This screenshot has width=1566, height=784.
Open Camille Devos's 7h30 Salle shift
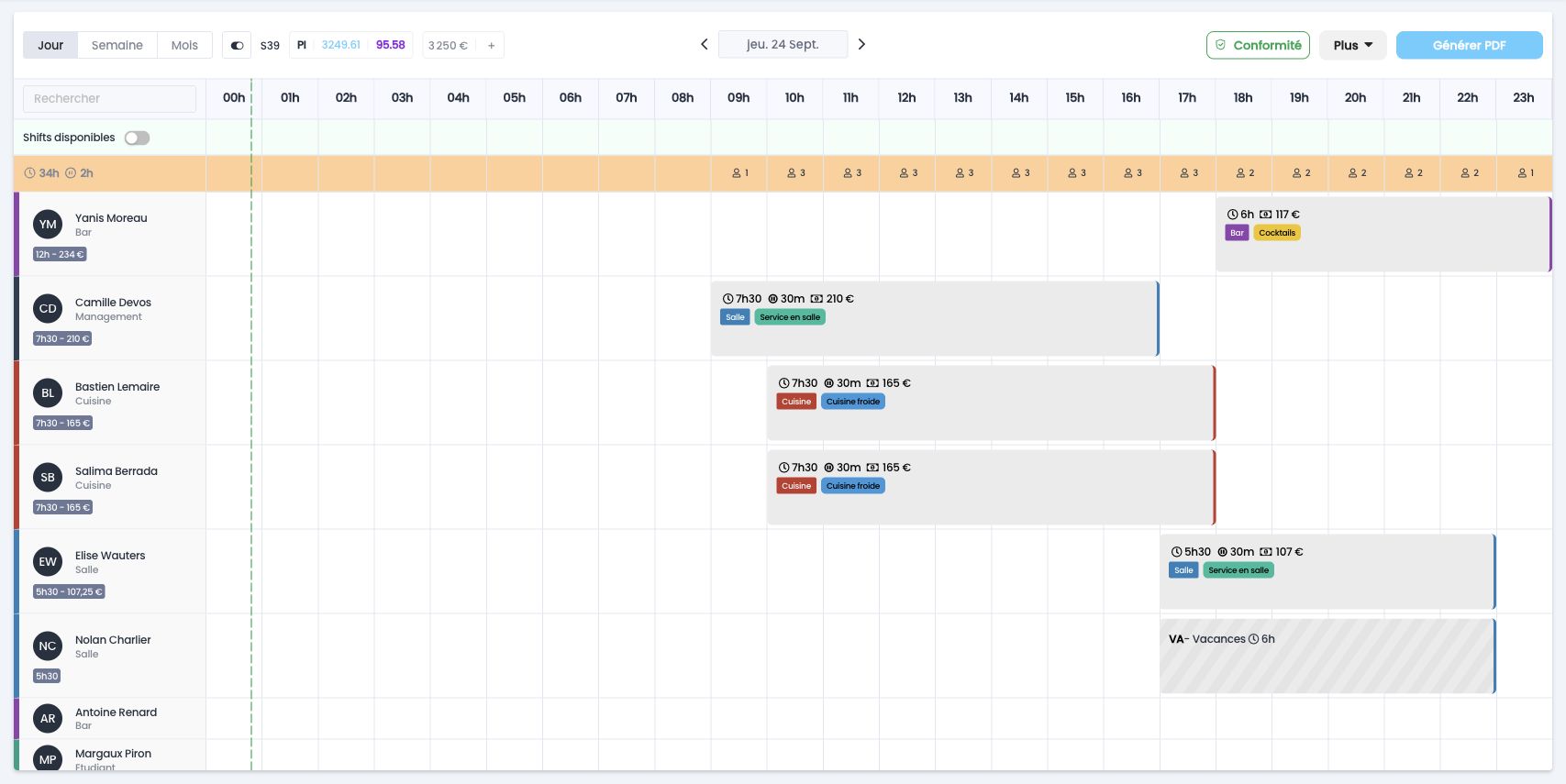pyautogui.click(x=935, y=318)
